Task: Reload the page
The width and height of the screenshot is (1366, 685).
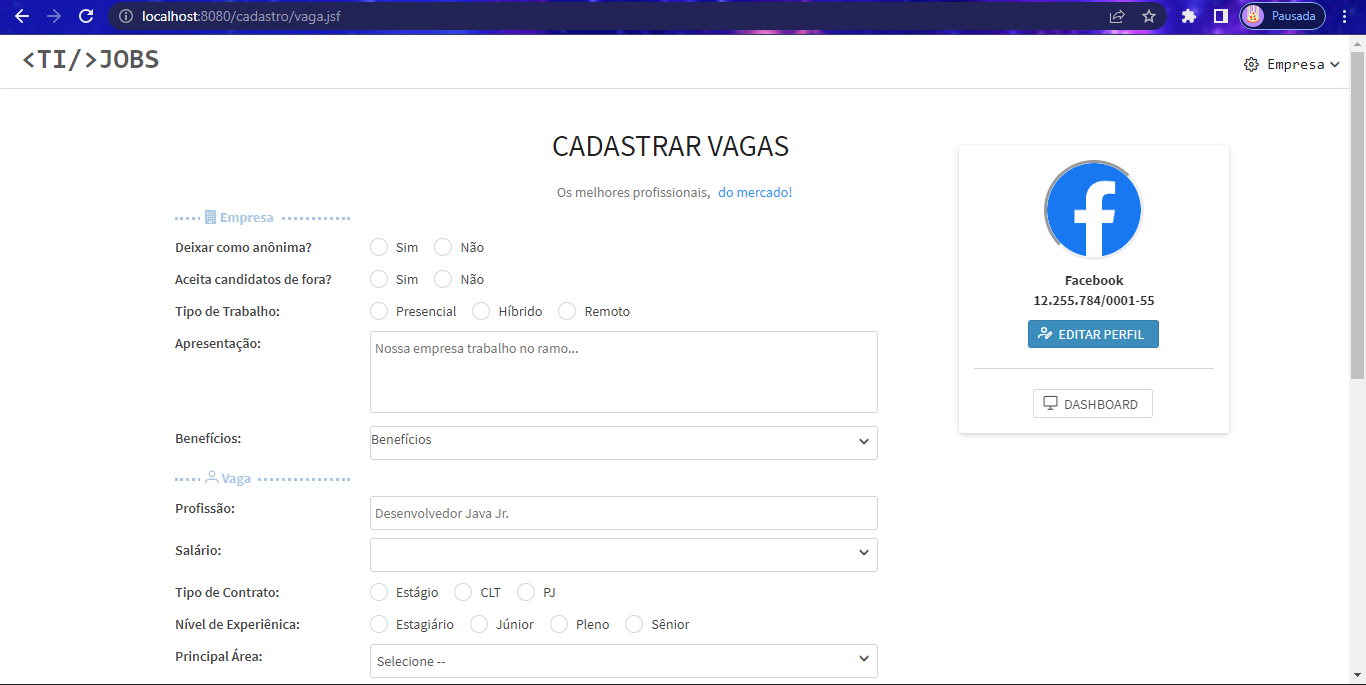Action: [x=87, y=16]
